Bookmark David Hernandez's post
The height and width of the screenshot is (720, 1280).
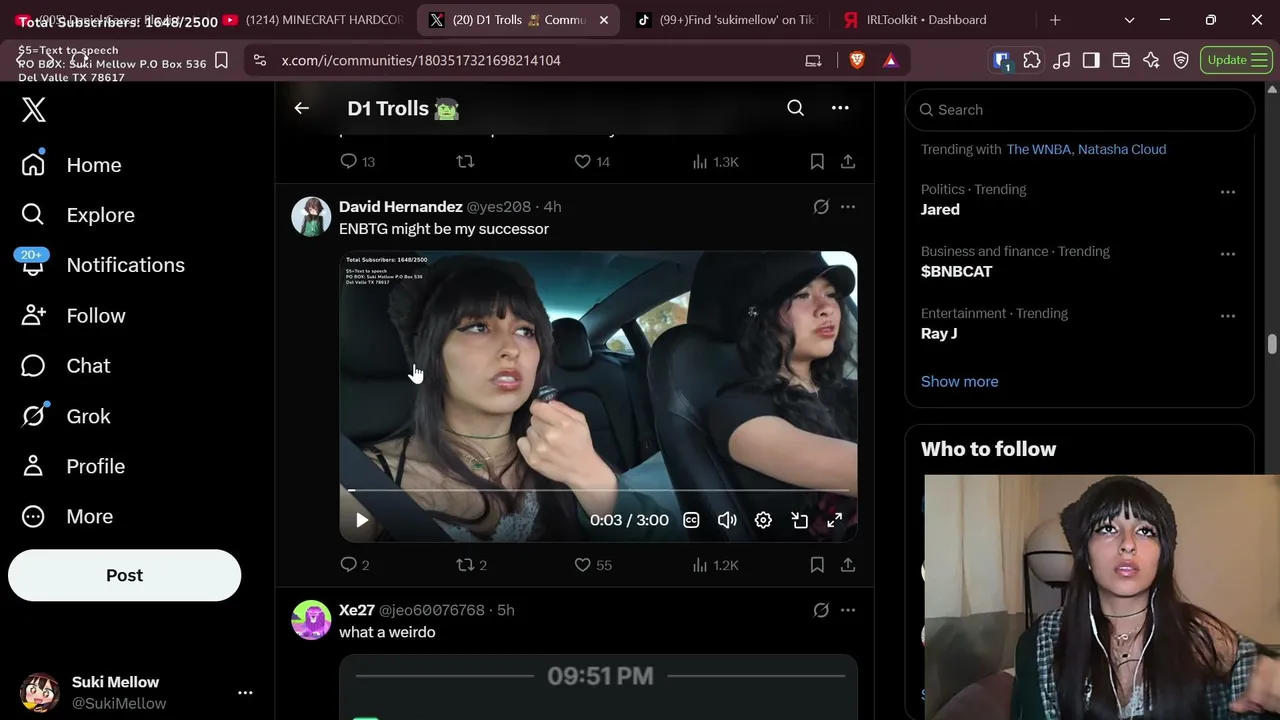tap(817, 565)
